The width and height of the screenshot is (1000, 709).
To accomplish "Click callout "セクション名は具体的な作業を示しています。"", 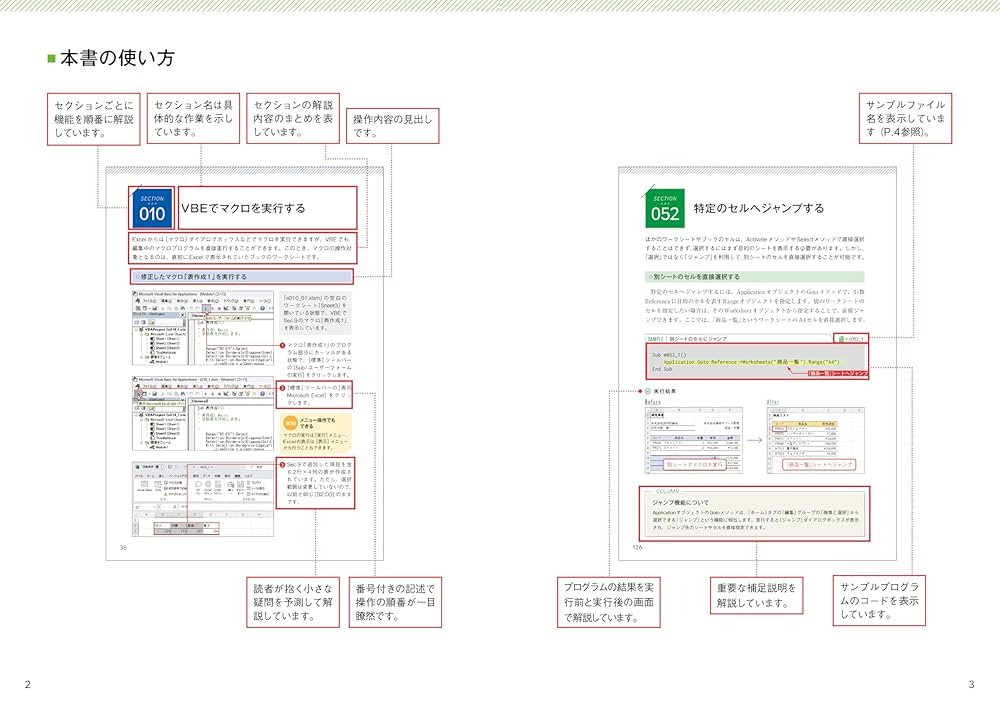I will [193, 119].
